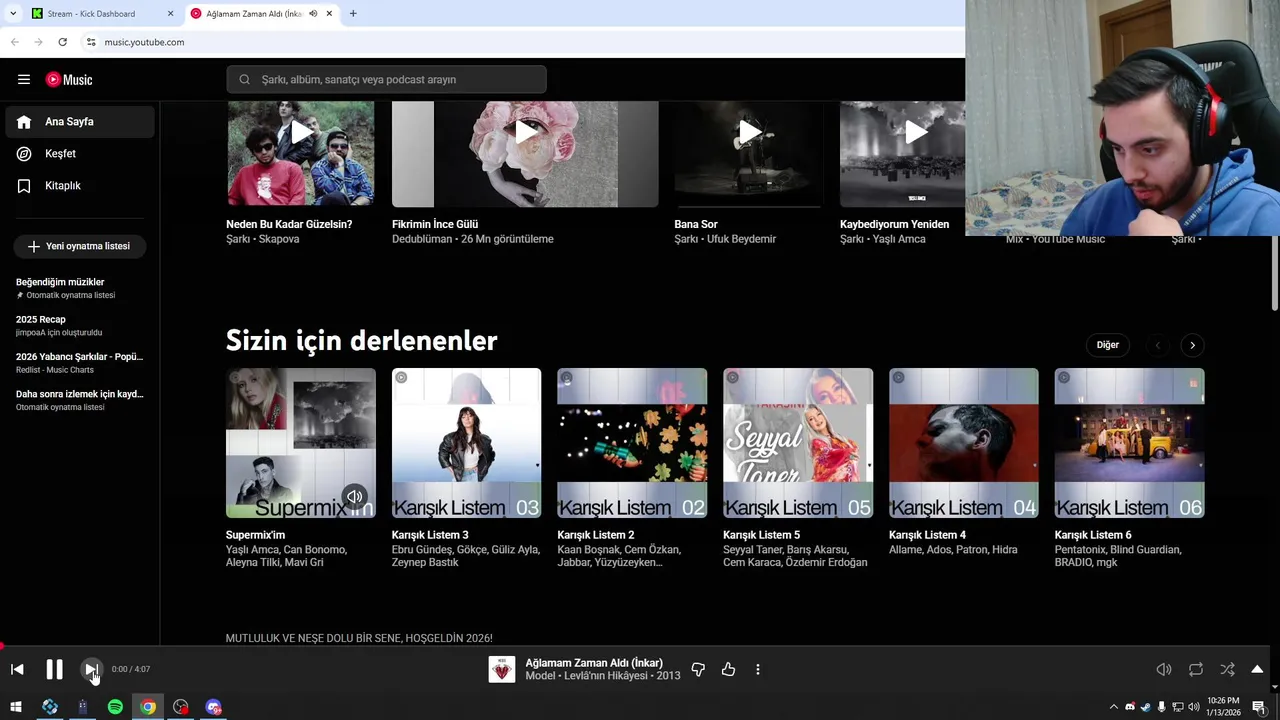The width and height of the screenshot is (1280, 720).
Task: Click now playing album art thumbnail
Action: tap(502, 669)
